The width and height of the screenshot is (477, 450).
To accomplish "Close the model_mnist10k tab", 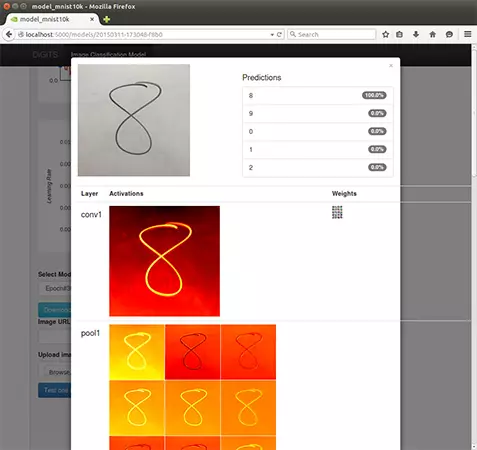I will (92, 19).
